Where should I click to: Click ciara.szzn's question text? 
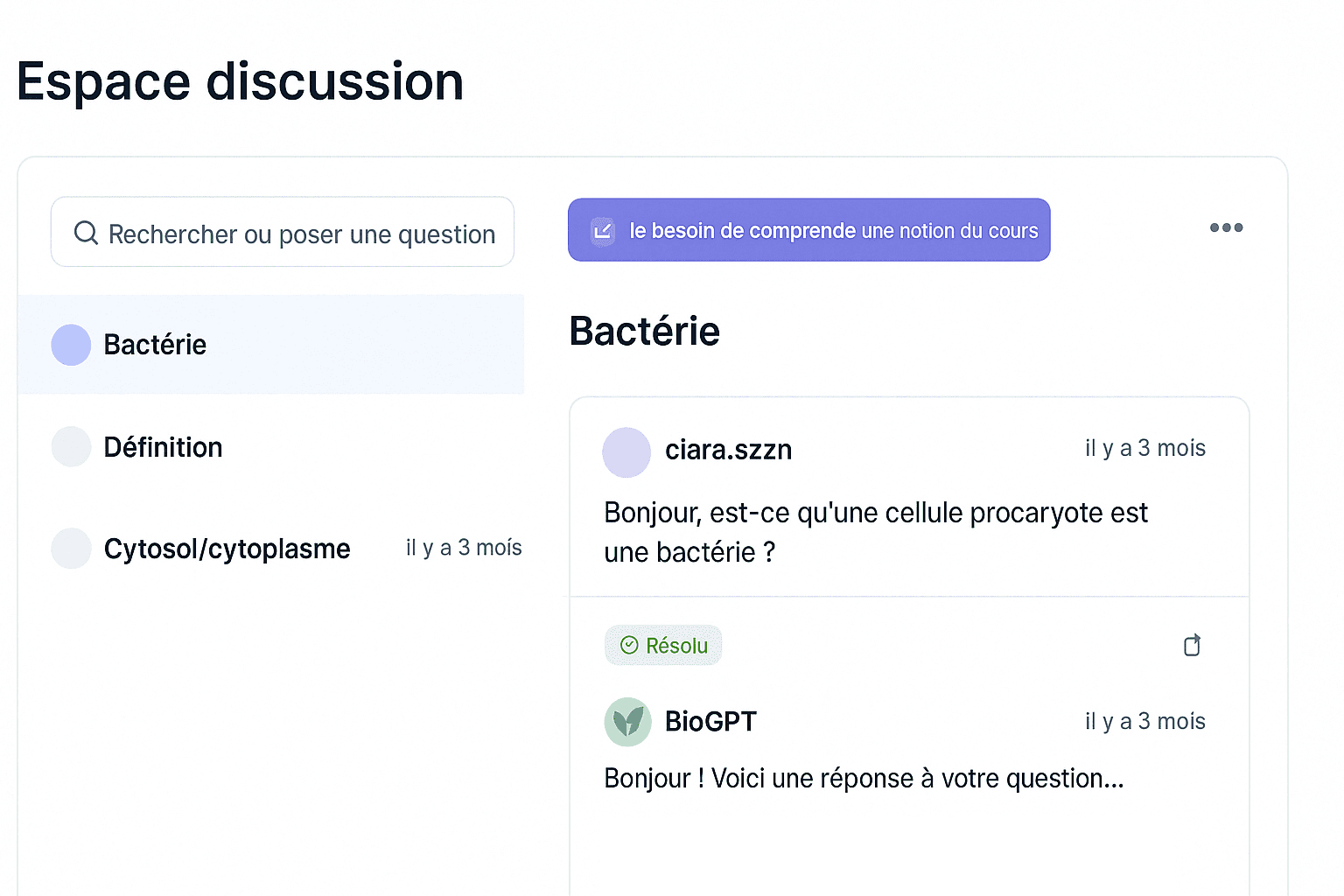[875, 532]
